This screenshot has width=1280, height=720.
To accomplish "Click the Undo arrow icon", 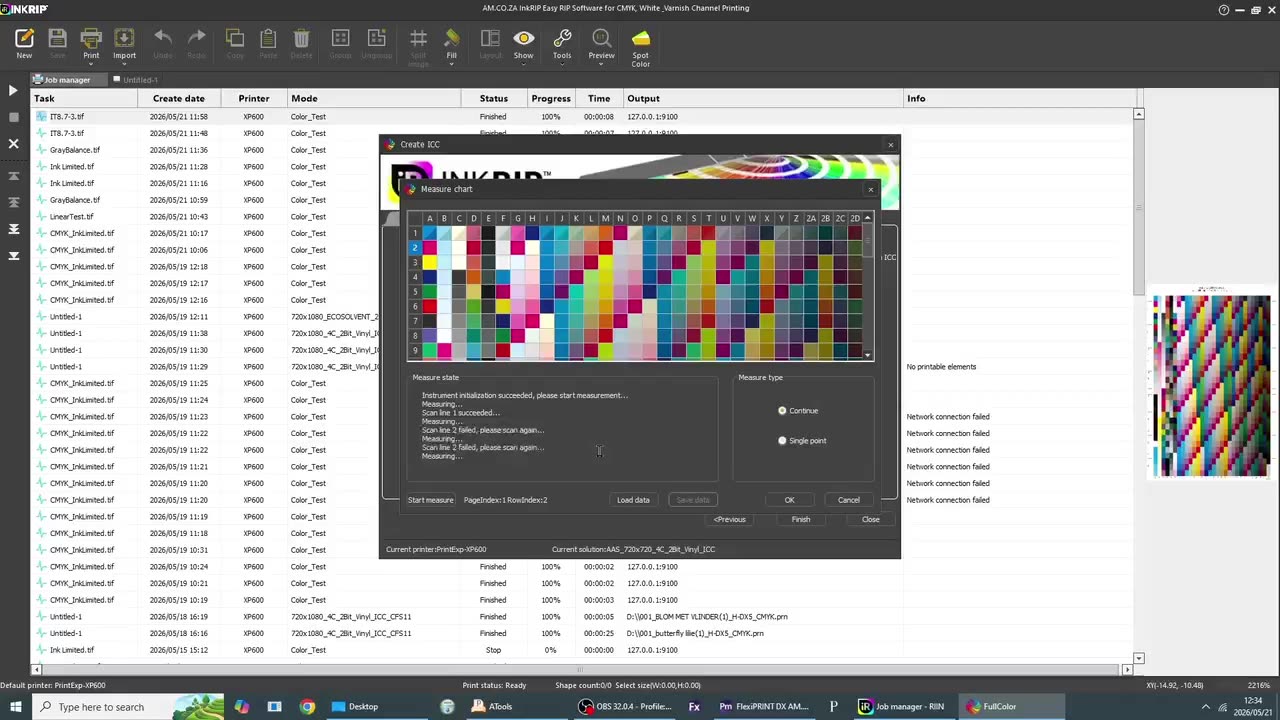I will click(x=163, y=39).
